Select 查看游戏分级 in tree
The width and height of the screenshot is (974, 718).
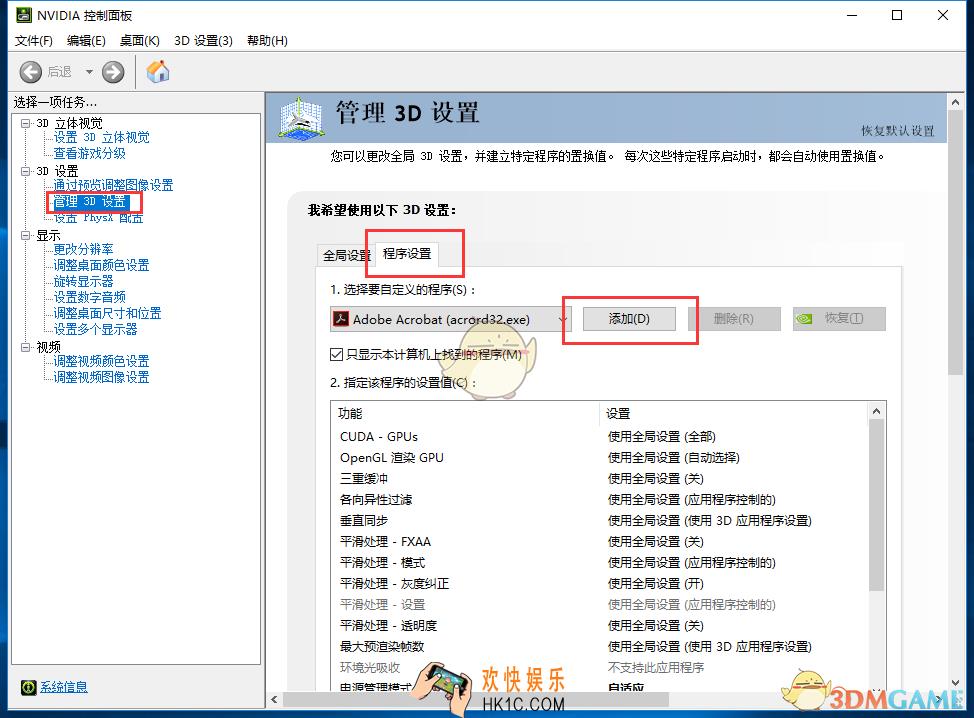89,153
